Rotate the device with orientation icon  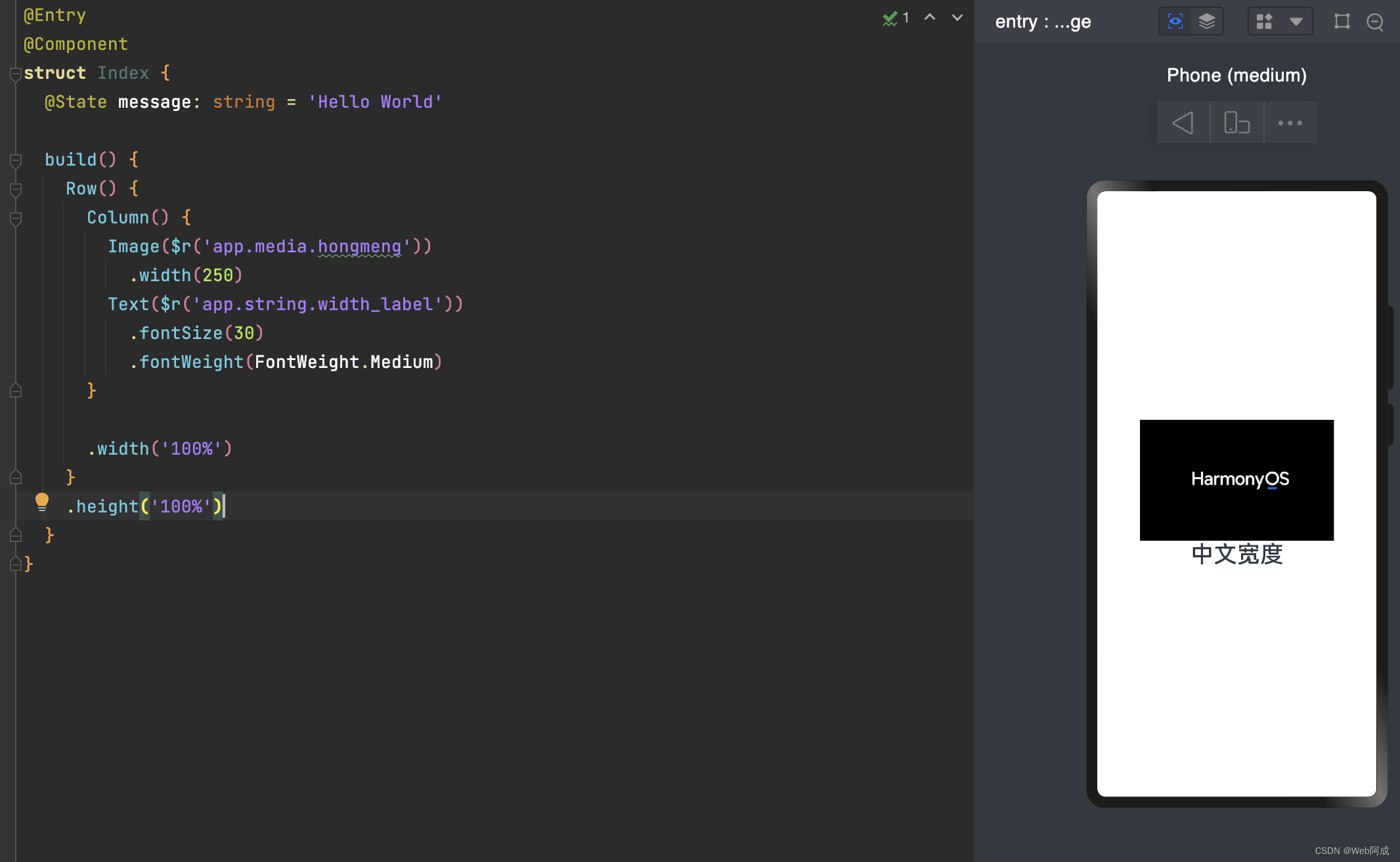(1236, 123)
